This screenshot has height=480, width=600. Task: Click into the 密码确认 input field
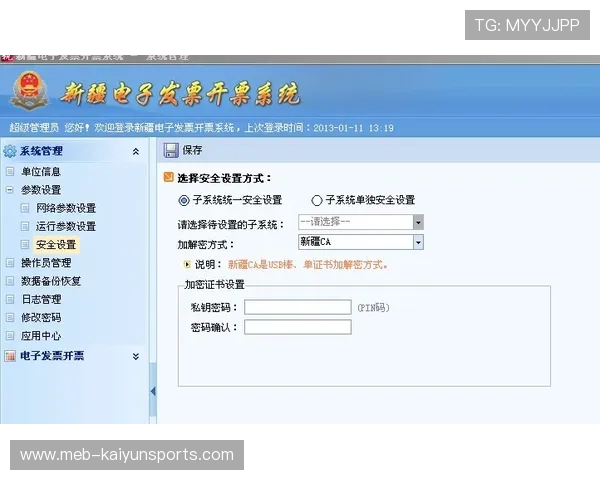(x=298, y=327)
